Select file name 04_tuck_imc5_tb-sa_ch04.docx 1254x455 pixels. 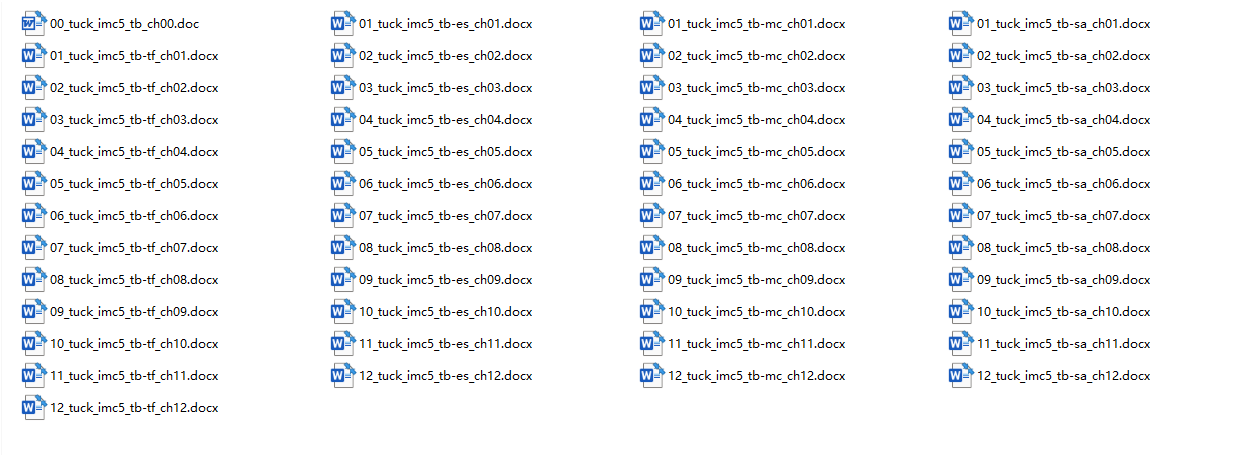pos(1064,120)
